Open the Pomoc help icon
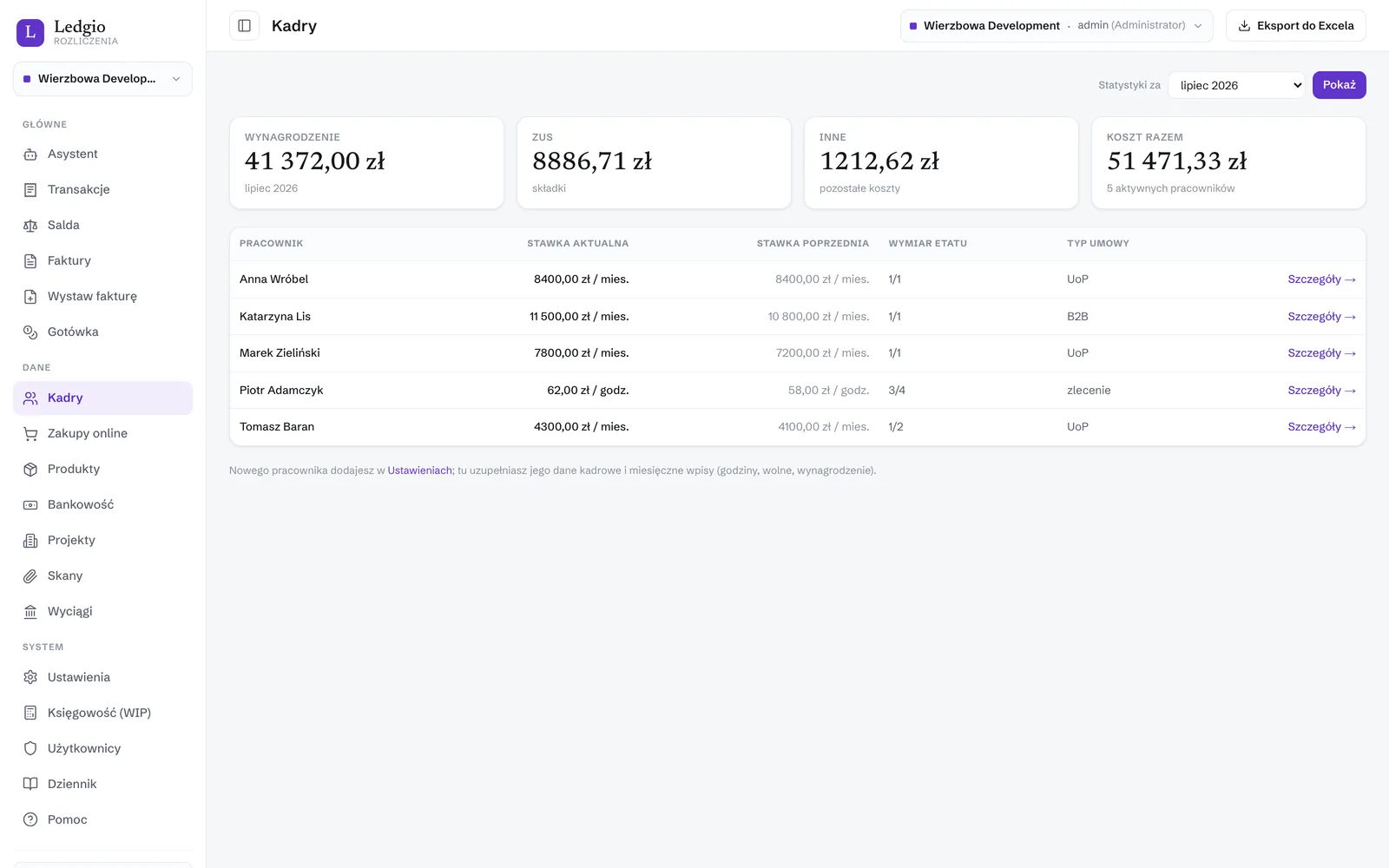 click(30, 820)
